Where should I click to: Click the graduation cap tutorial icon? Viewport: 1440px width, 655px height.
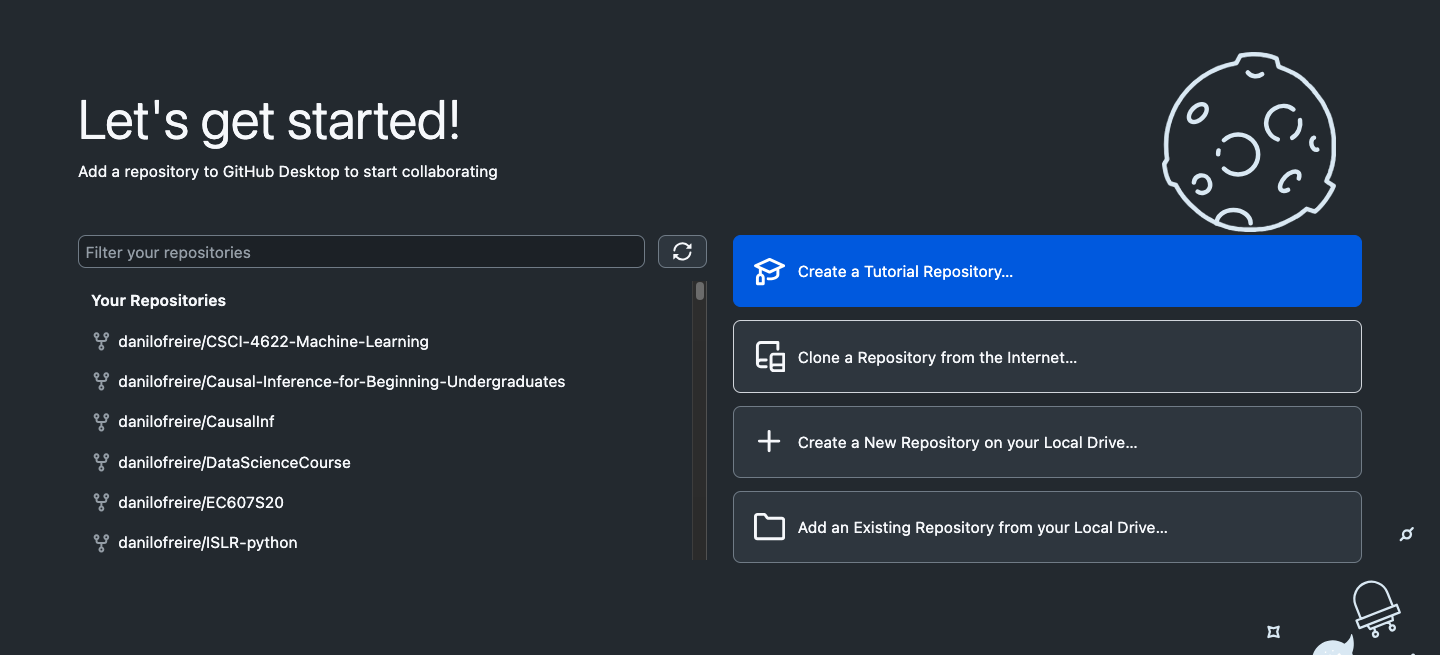click(769, 272)
